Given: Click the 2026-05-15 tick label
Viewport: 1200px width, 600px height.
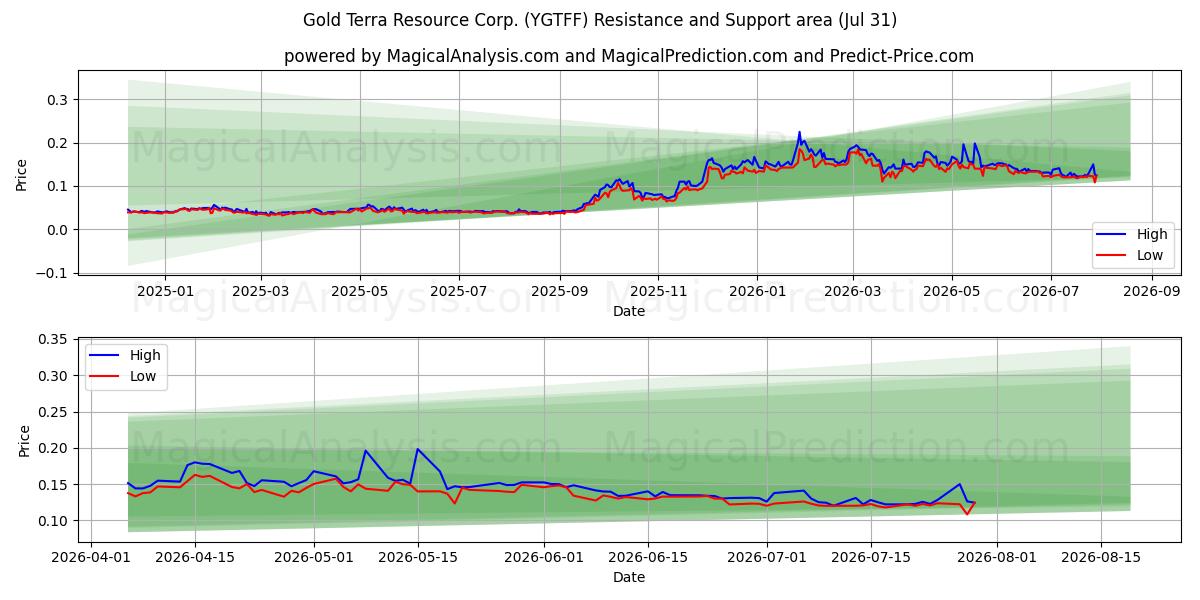Looking at the screenshot, I should [x=417, y=558].
